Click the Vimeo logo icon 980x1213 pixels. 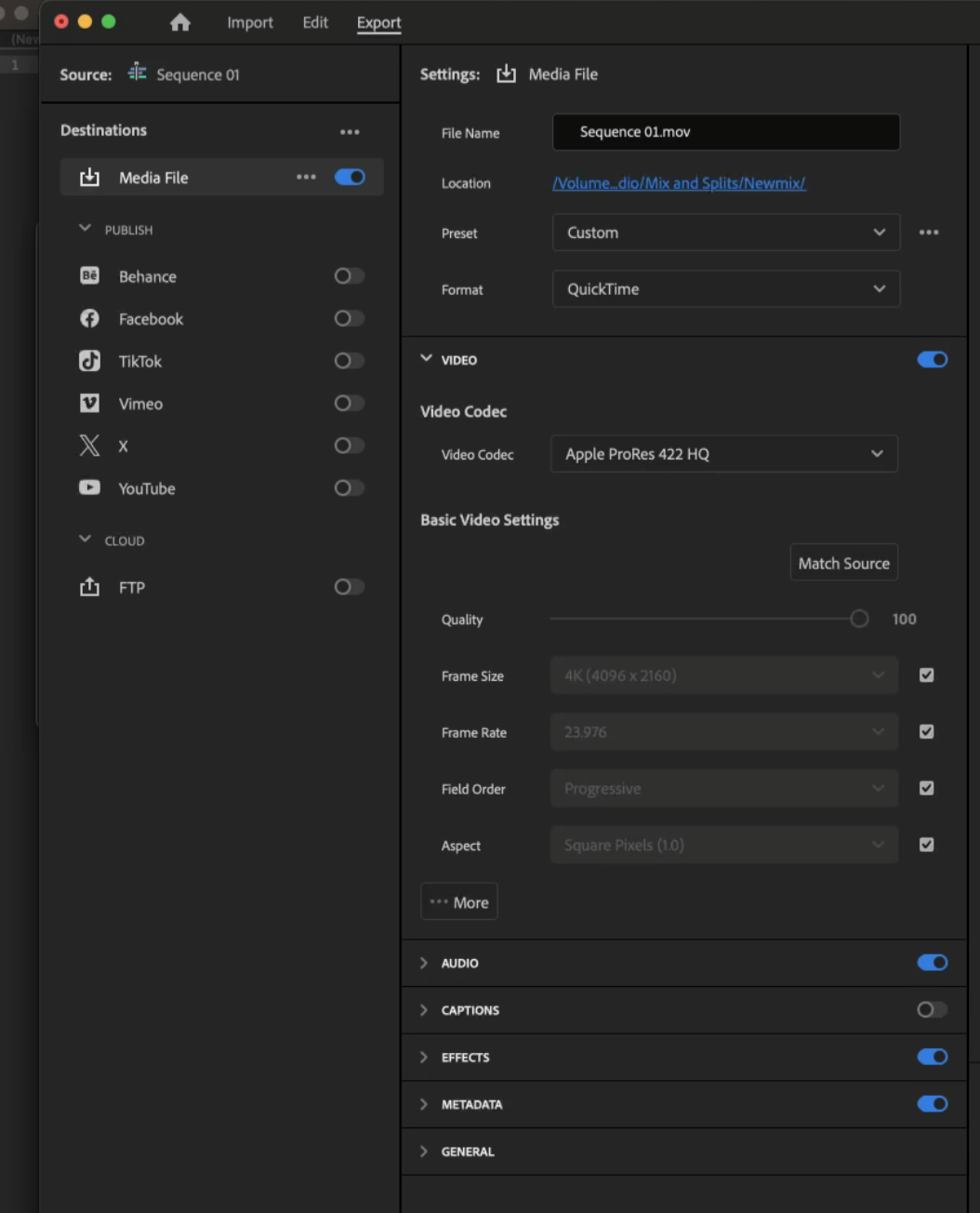click(89, 403)
